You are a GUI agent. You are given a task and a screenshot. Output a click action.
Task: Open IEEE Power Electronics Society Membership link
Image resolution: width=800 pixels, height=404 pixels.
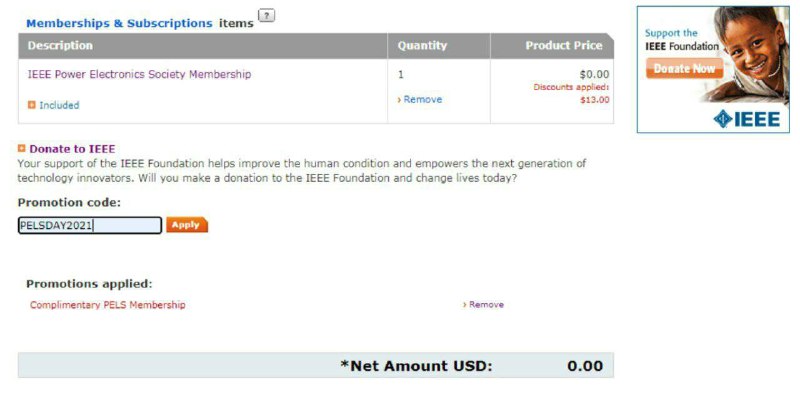tap(139, 74)
